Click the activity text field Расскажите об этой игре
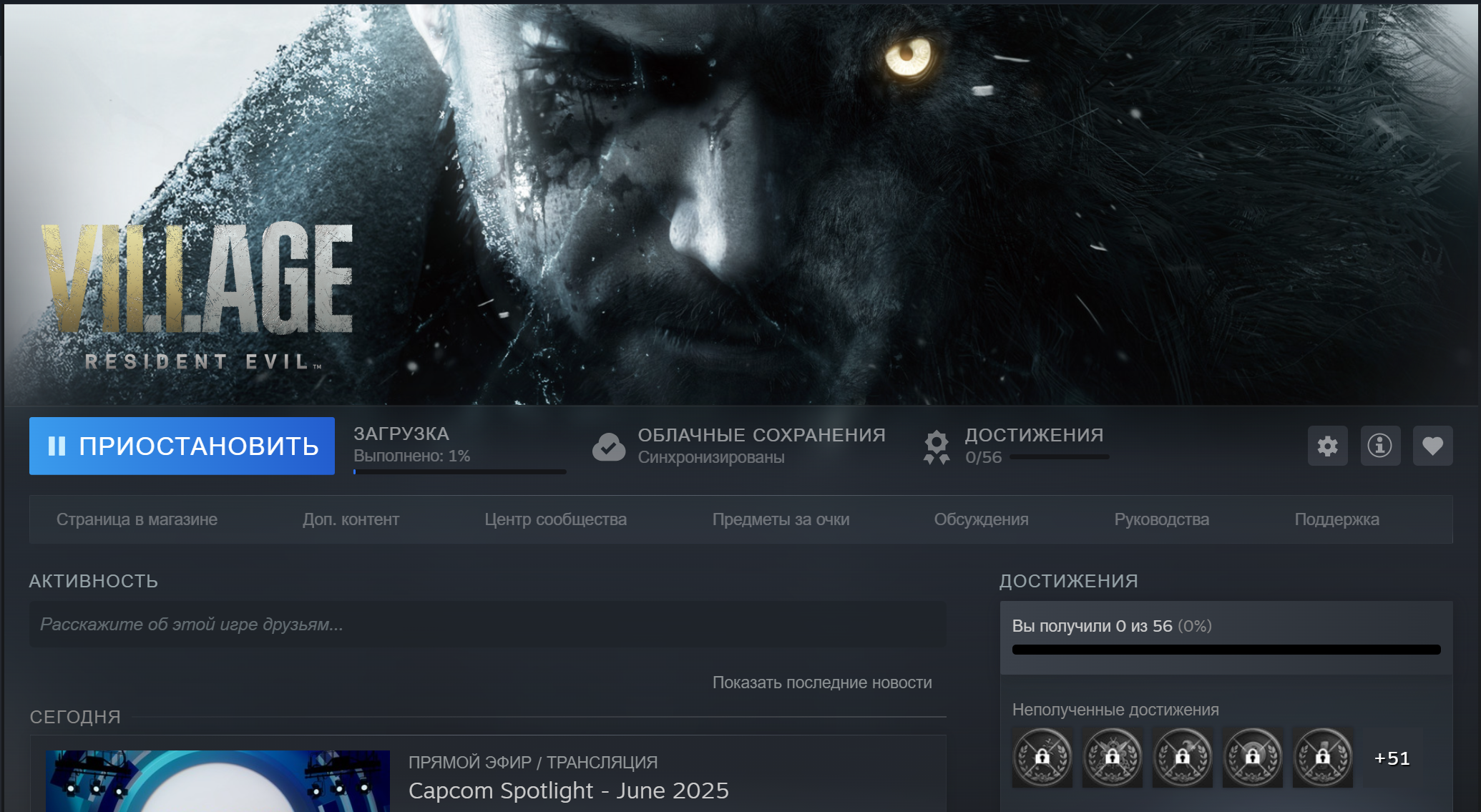 [487, 625]
